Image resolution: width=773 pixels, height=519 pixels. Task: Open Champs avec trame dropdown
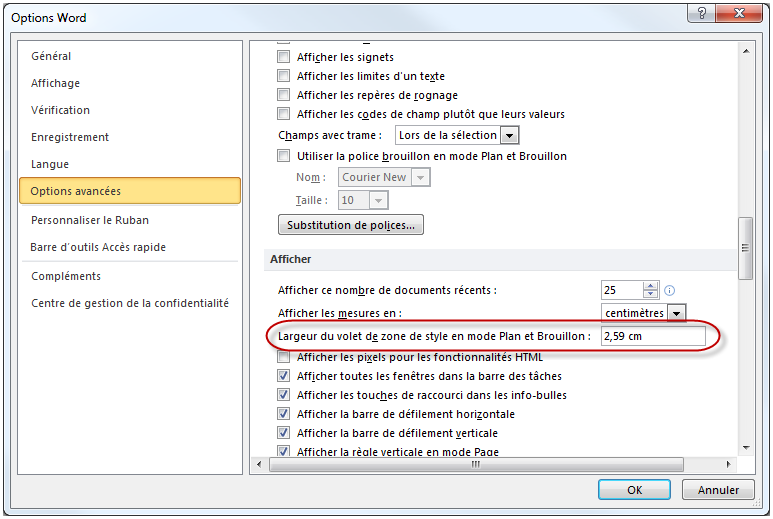(x=510, y=135)
